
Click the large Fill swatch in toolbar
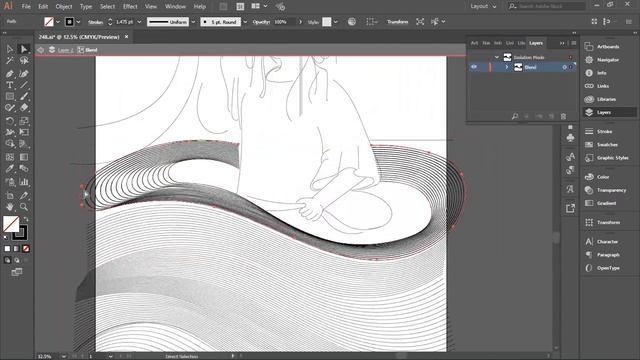[11, 224]
